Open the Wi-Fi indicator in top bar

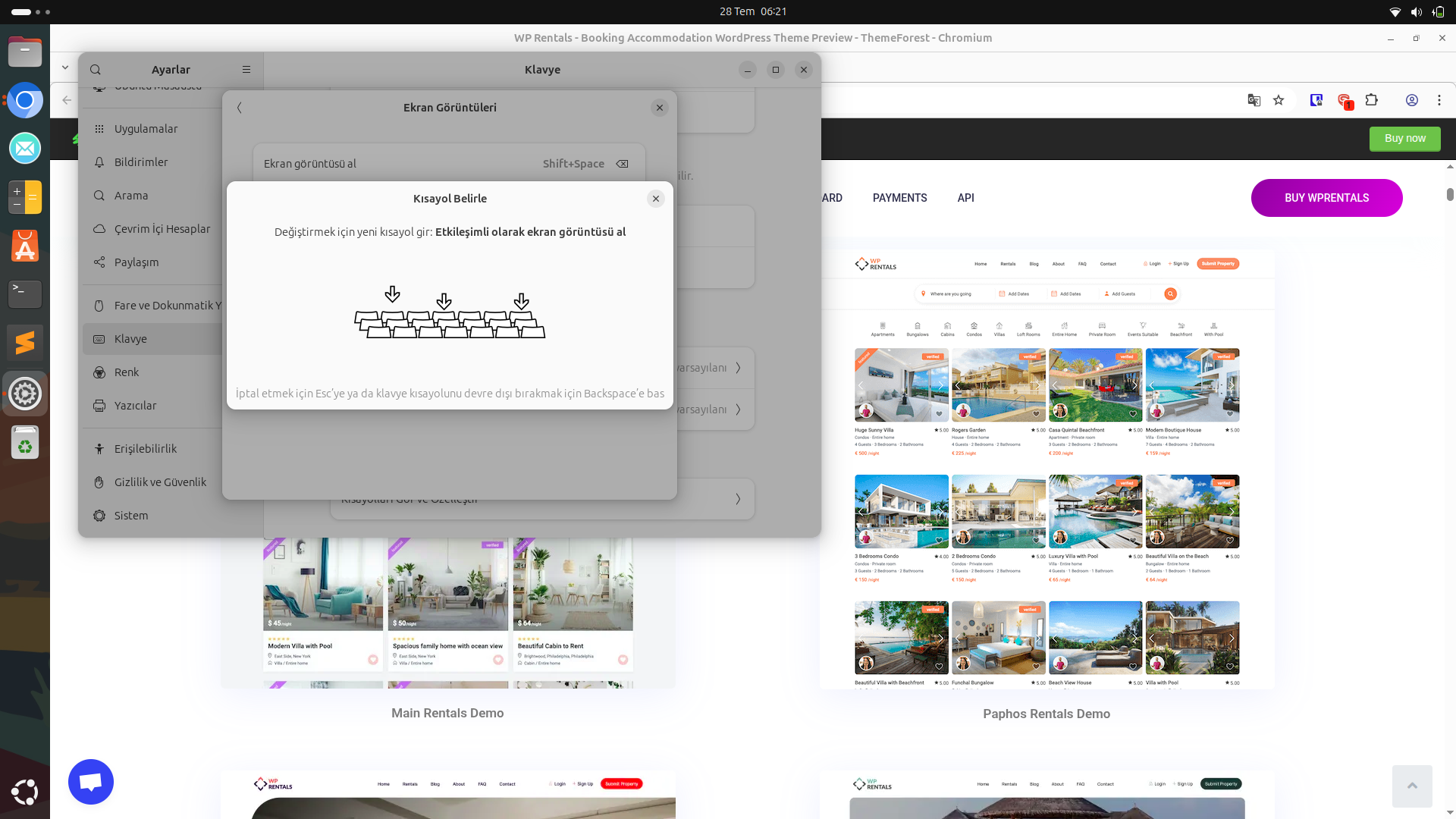tap(1395, 12)
